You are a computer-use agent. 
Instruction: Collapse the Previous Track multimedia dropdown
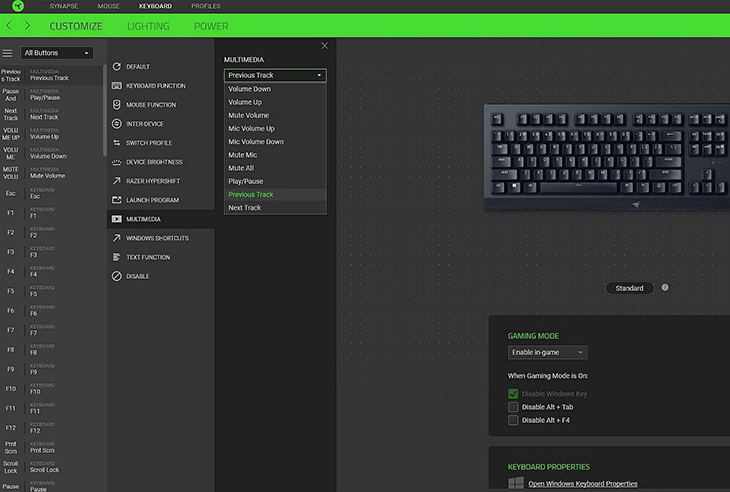[x=275, y=75]
